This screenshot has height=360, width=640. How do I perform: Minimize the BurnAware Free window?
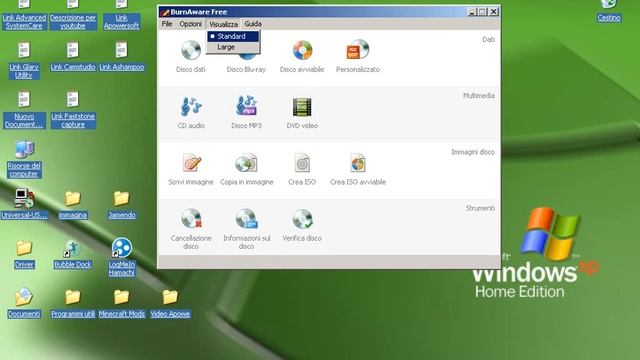[472, 12]
